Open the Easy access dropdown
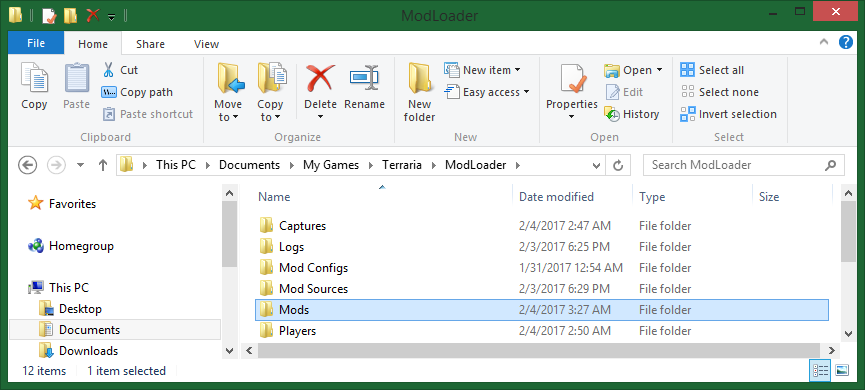This screenshot has width=865, height=390. [x=488, y=92]
